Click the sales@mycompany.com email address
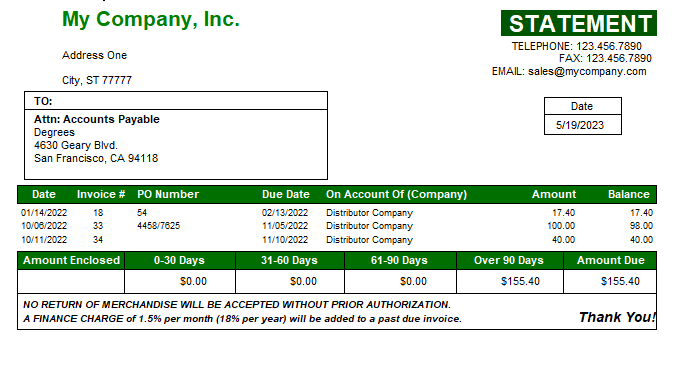 coord(587,72)
